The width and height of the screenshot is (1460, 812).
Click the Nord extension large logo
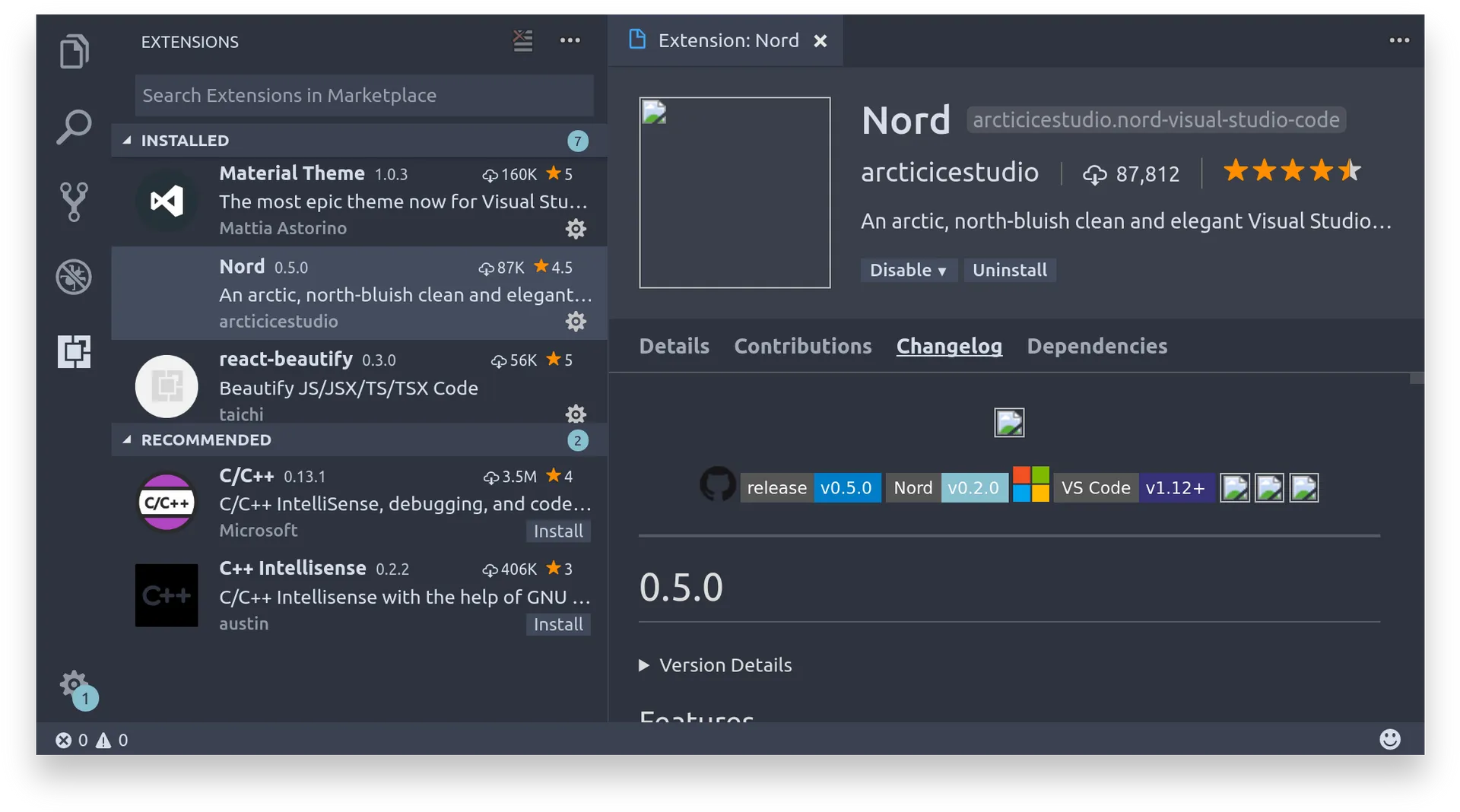735,192
